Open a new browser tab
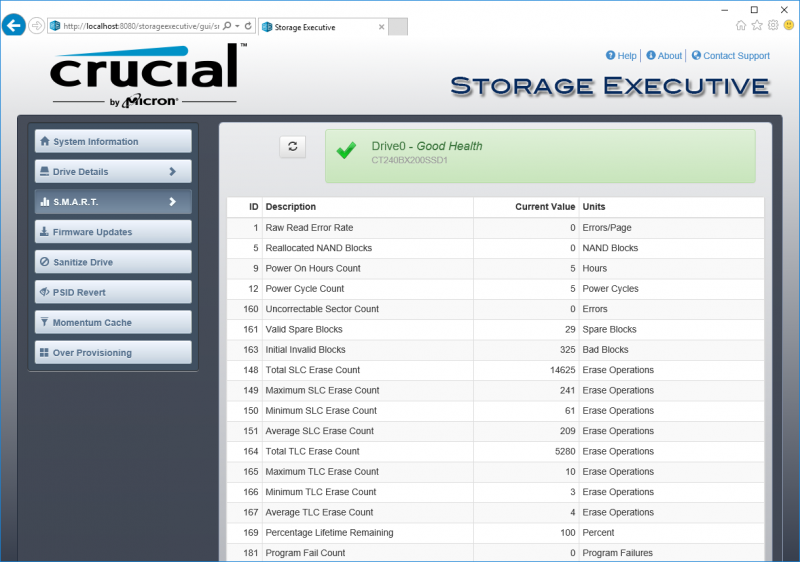The width and height of the screenshot is (800, 562). tap(398, 27)
